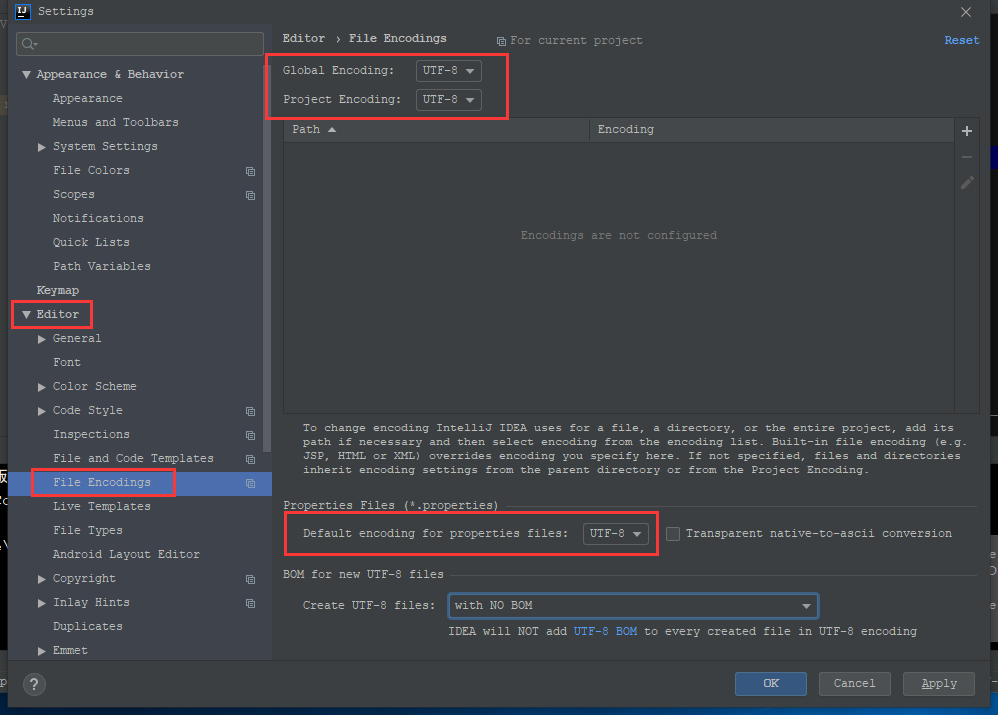This screenshot has width=998, height=715.
Task: Click the Reset link
Action: 962,40
